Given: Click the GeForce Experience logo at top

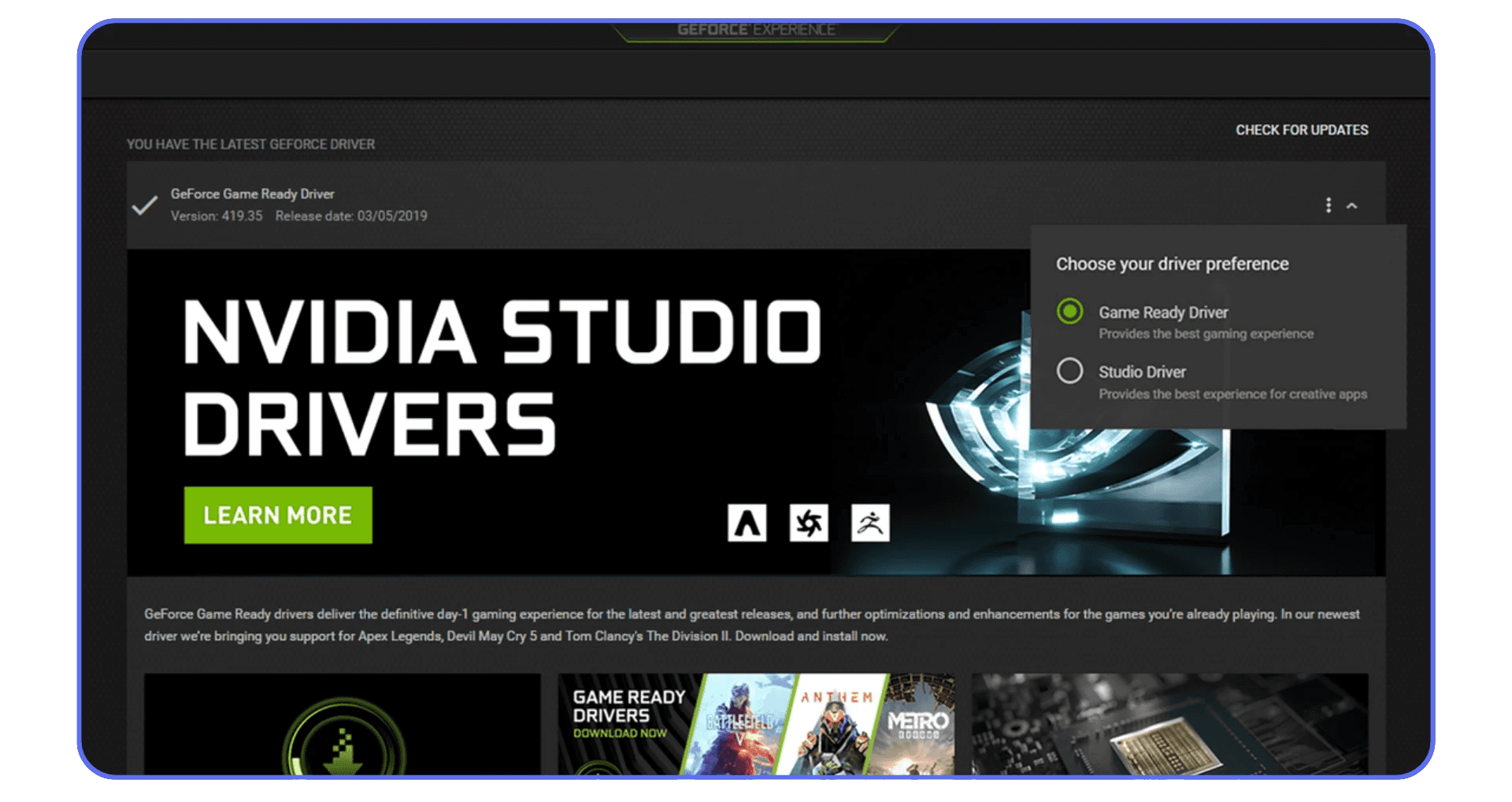Looking at the screenshot, I should (x=756, y=30).
